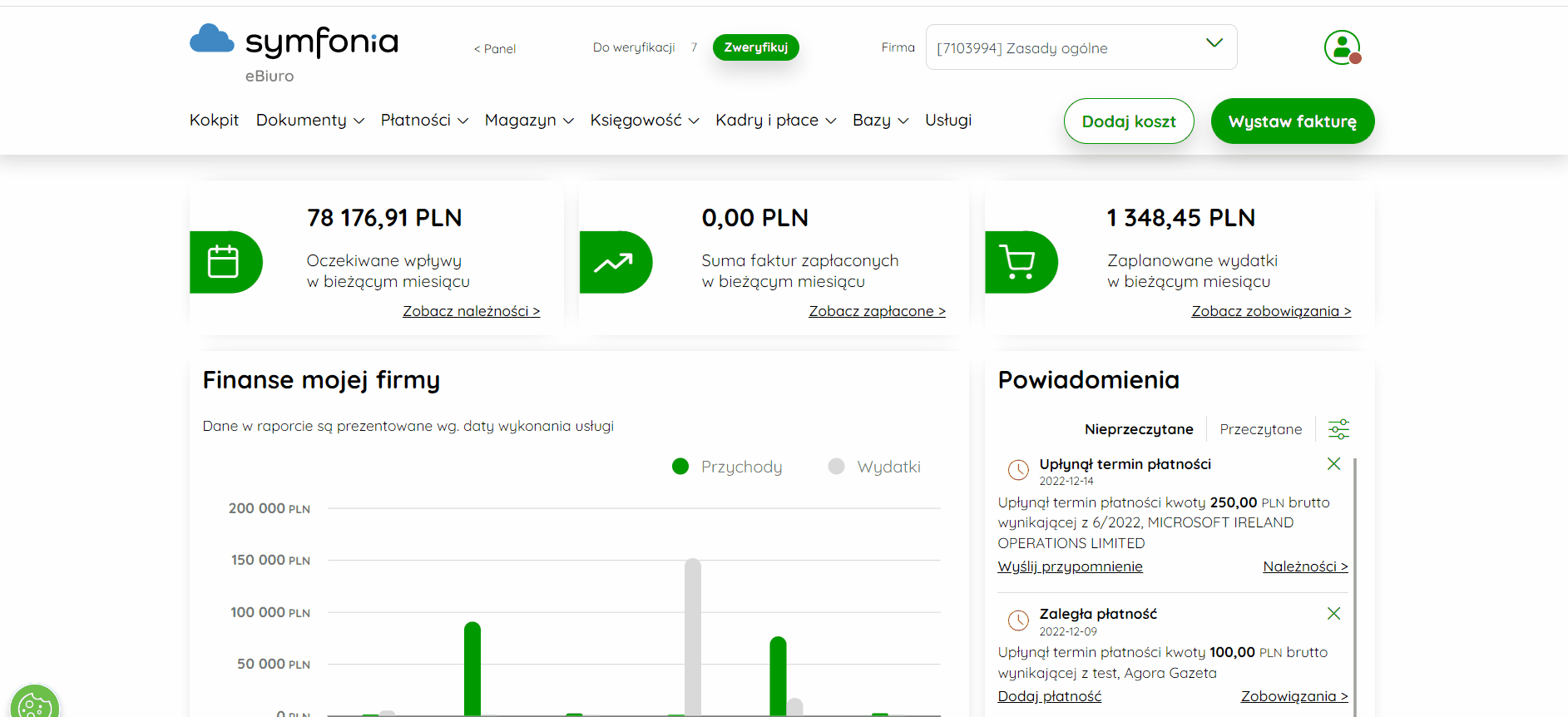Expand the Kadry i płace menu

[776, 121]
